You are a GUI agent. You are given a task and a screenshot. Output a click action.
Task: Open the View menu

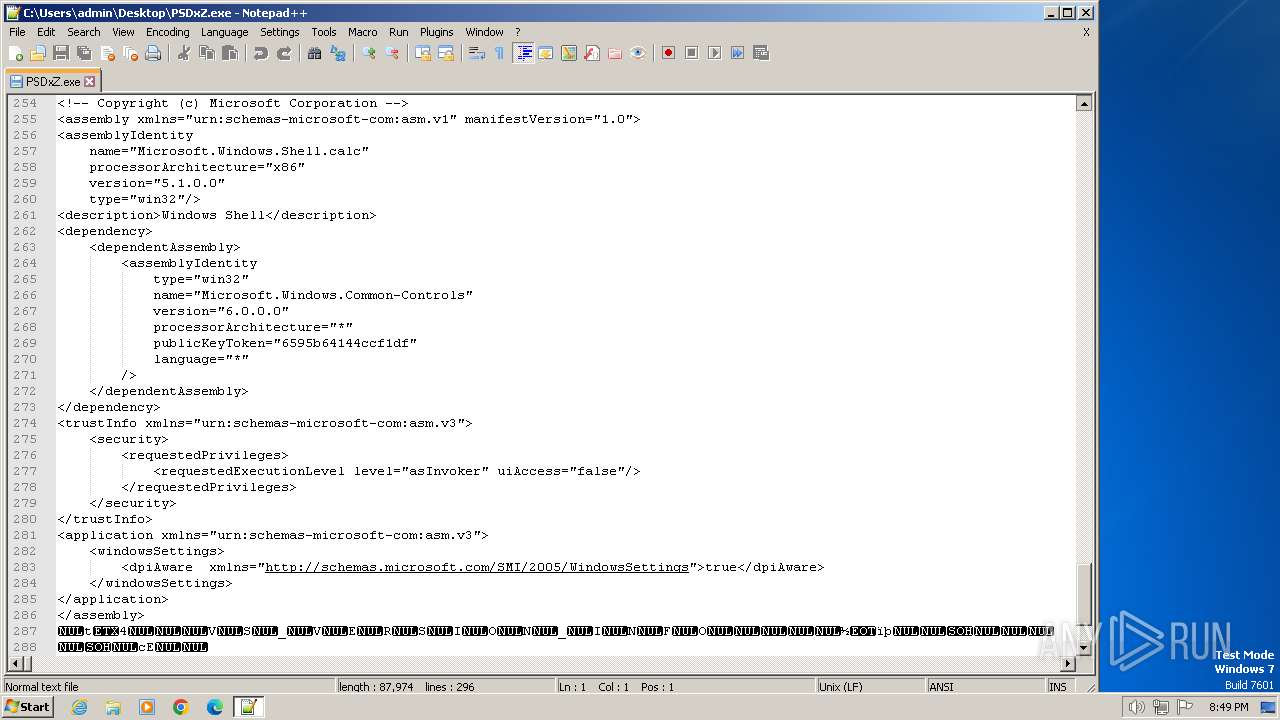pos(123,32)
